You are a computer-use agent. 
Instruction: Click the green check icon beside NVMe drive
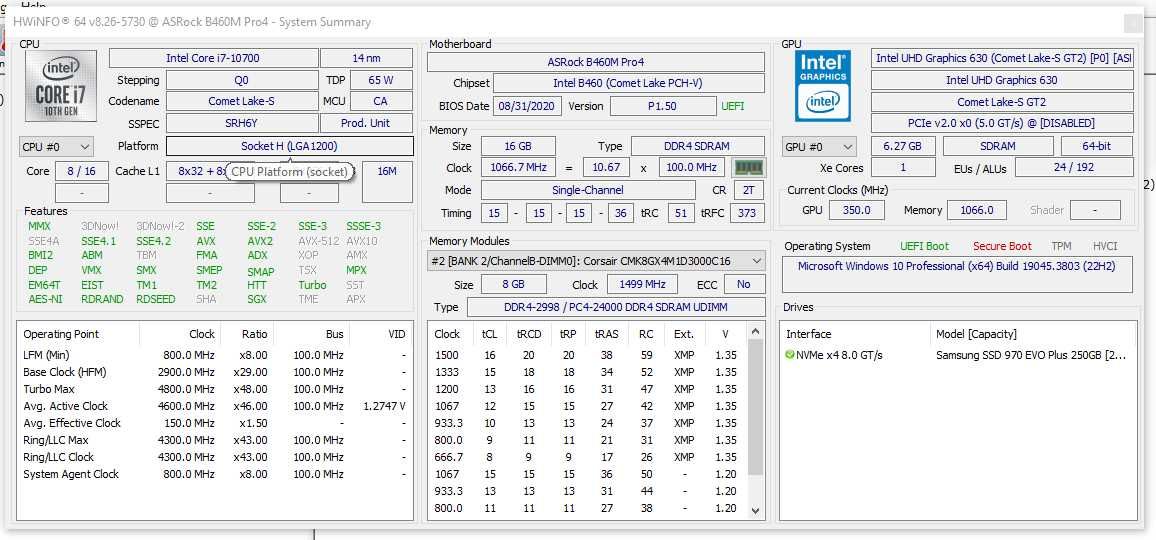790,355
